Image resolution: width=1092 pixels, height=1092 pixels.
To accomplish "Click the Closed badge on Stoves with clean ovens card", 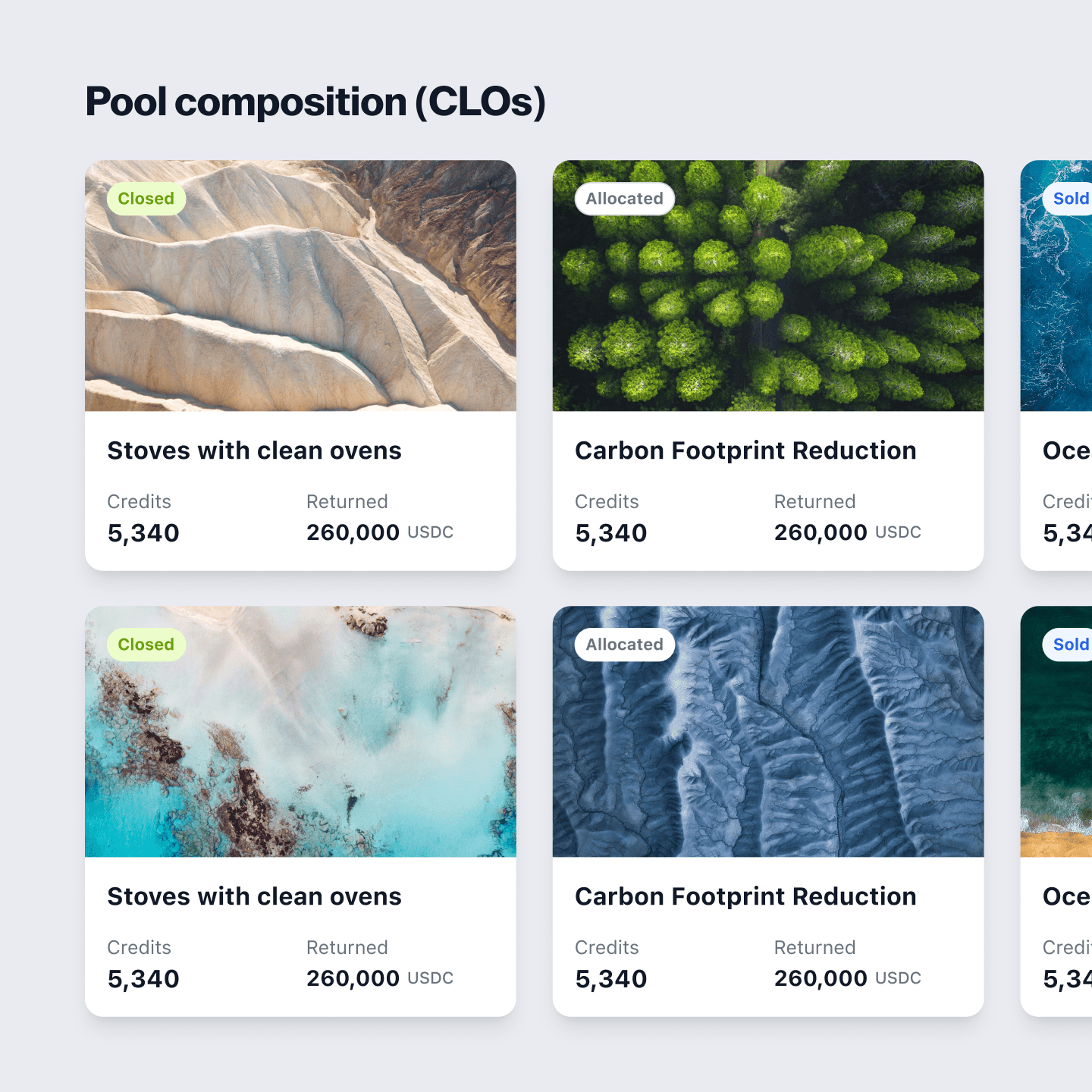I will pyautogui.click(x=146, y=199).
